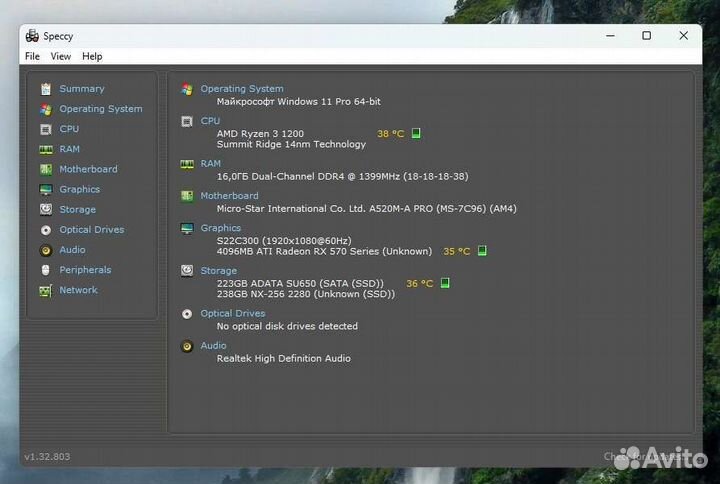Screen dimensions: 720x484
Task: Click the Graphics monitor icon in sidebar
Action: pyautogui.click(x=46, y=190)
